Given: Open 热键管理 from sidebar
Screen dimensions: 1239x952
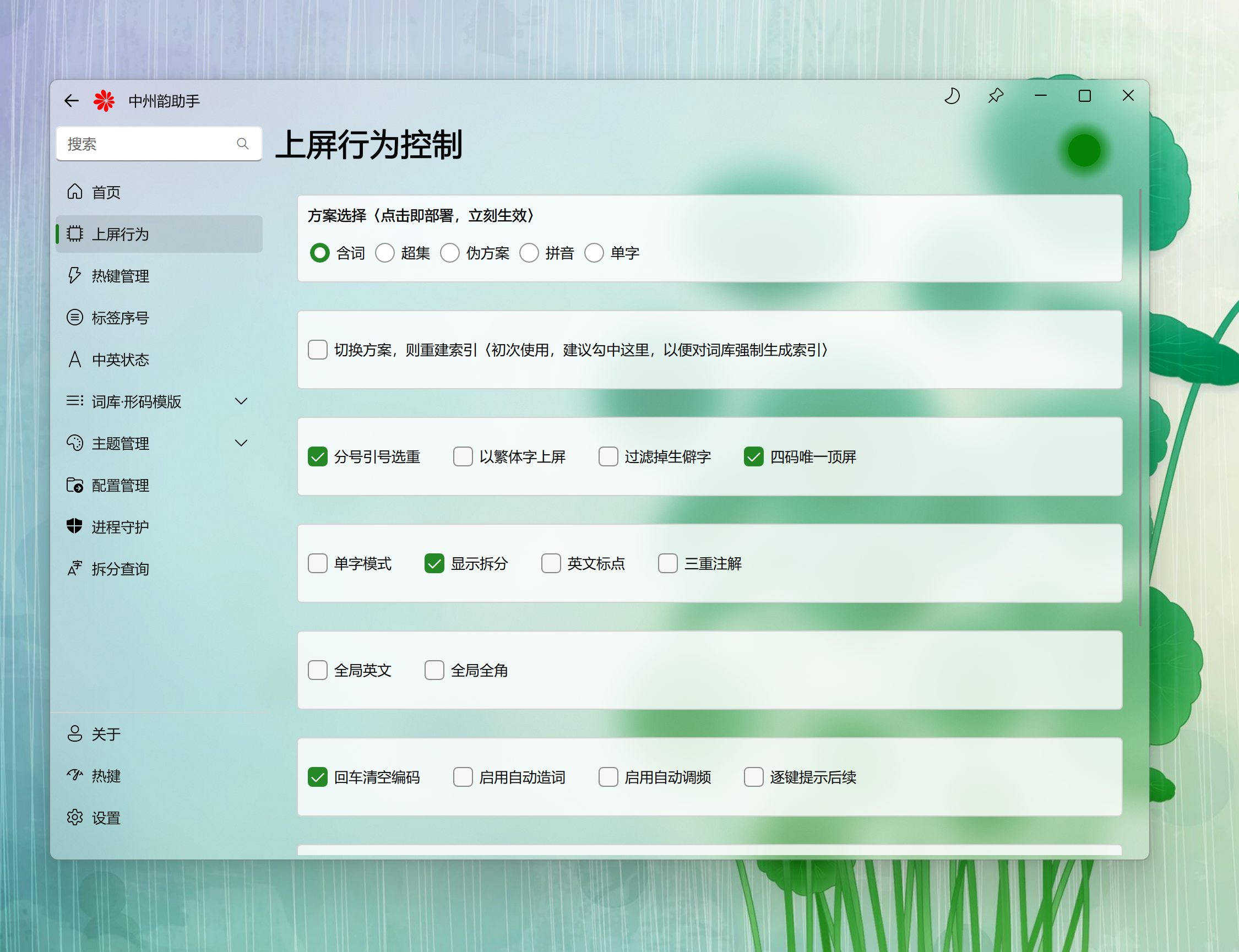Looking at the screenshot, I should (x=120, y=276).
